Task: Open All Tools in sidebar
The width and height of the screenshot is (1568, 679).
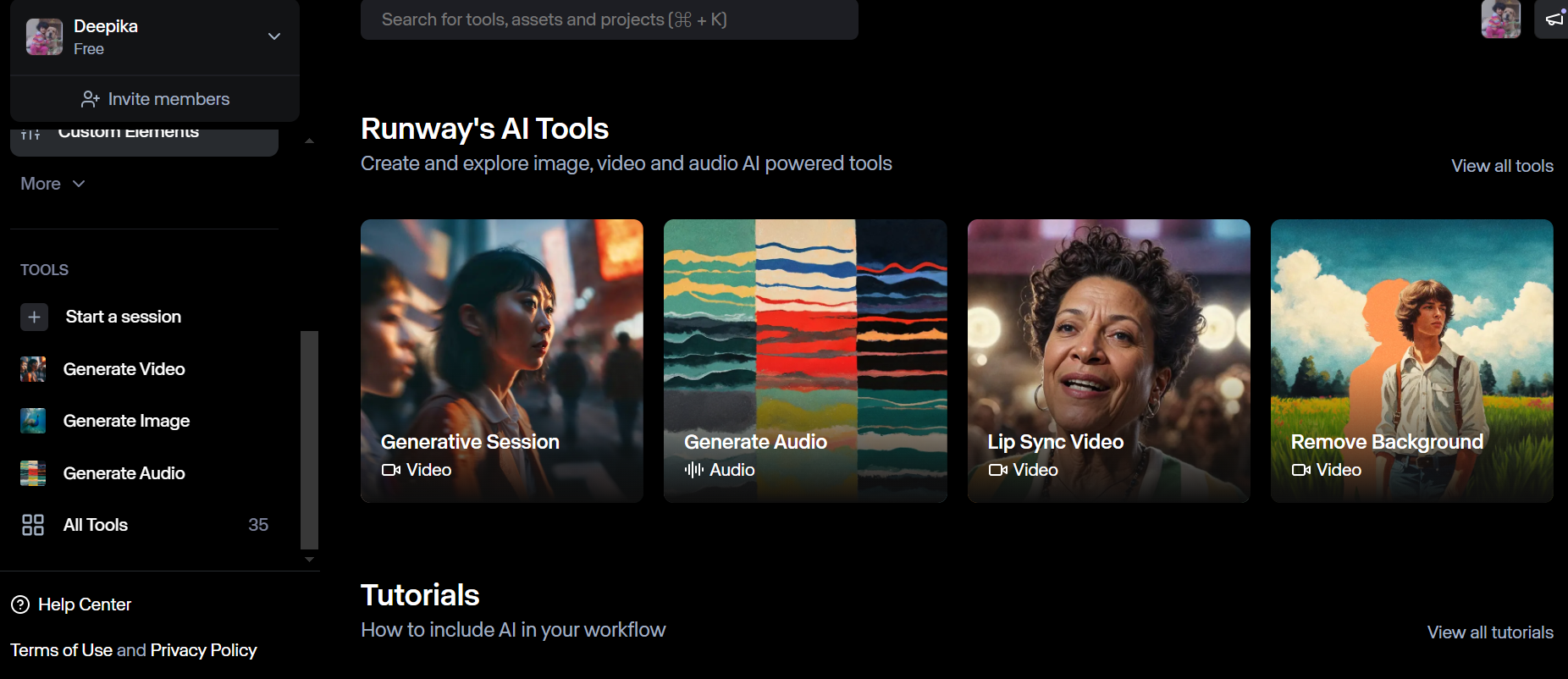Action: [x=96, y=525]
